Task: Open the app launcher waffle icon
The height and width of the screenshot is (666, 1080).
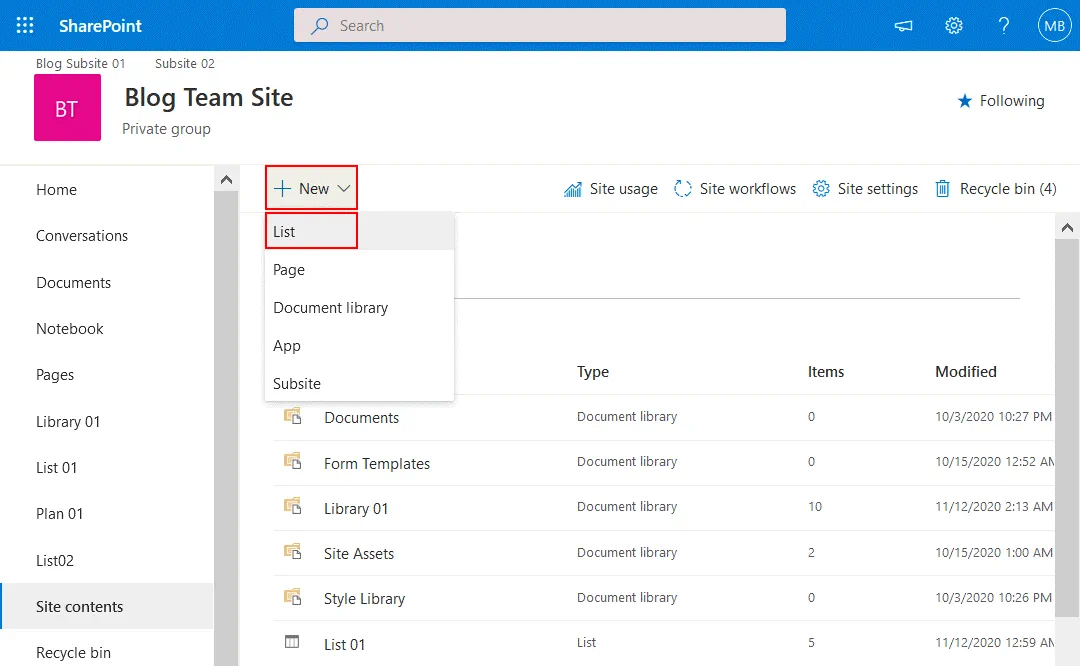Action: click(25, 26)
